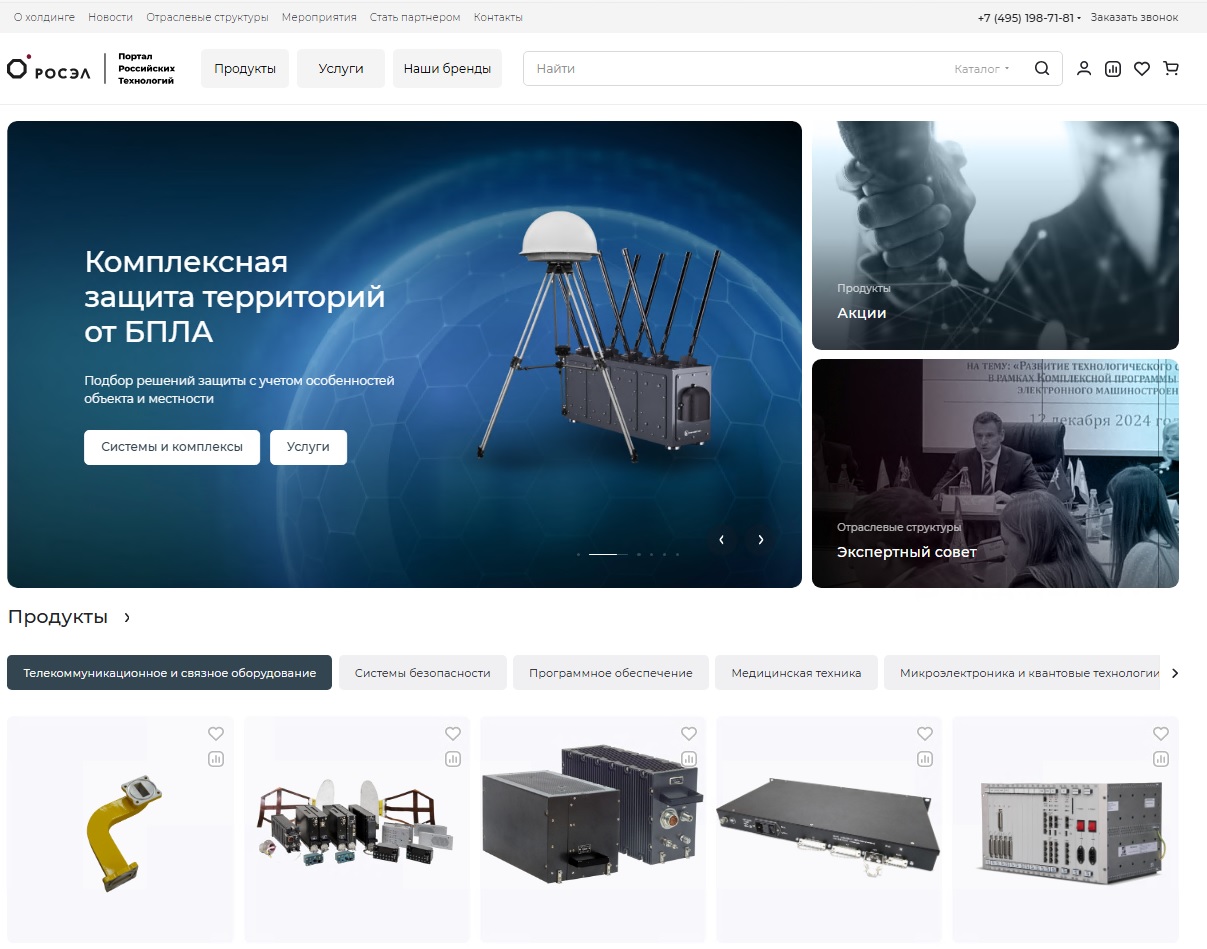Image resolution: width=1207 pixels, height=949 pixels.
Task: Open the comparison chart icon in header
Action: point(1112,69)
